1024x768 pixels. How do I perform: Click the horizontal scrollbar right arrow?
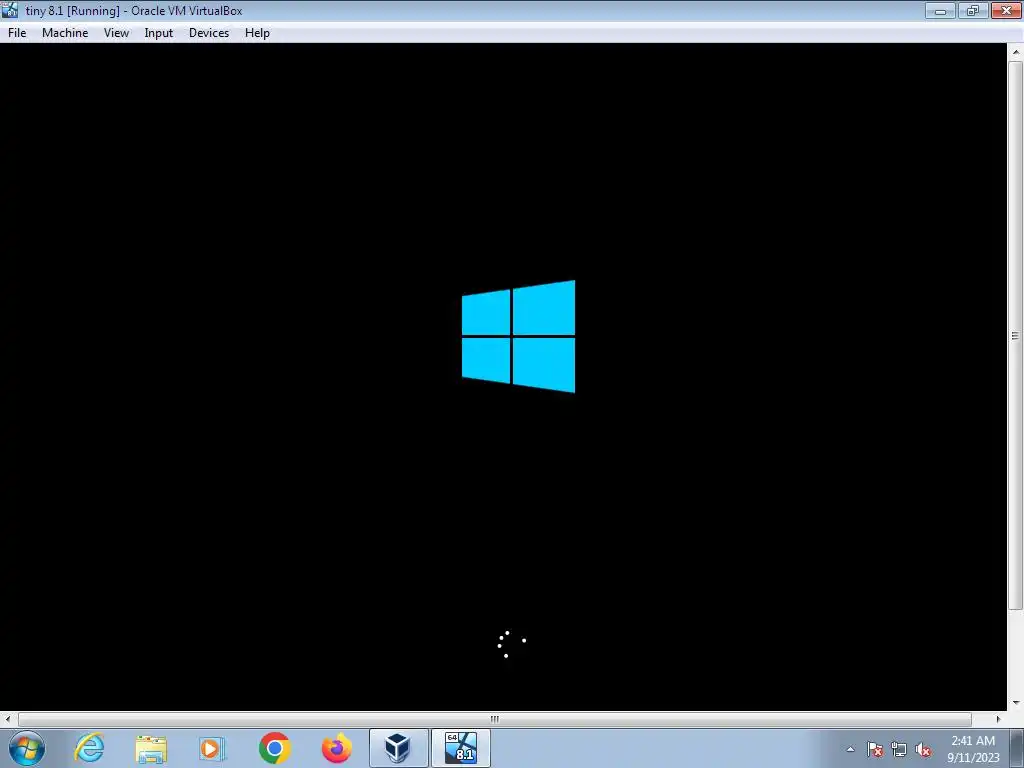tap(998, 719)
